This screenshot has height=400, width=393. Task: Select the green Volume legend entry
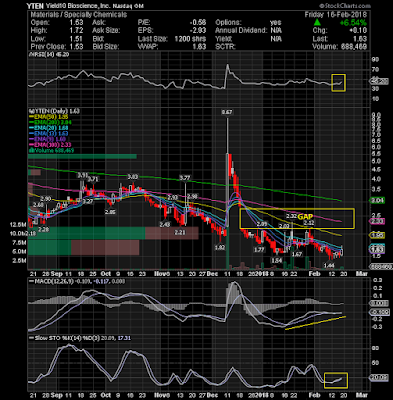click(x=52, y=151)
